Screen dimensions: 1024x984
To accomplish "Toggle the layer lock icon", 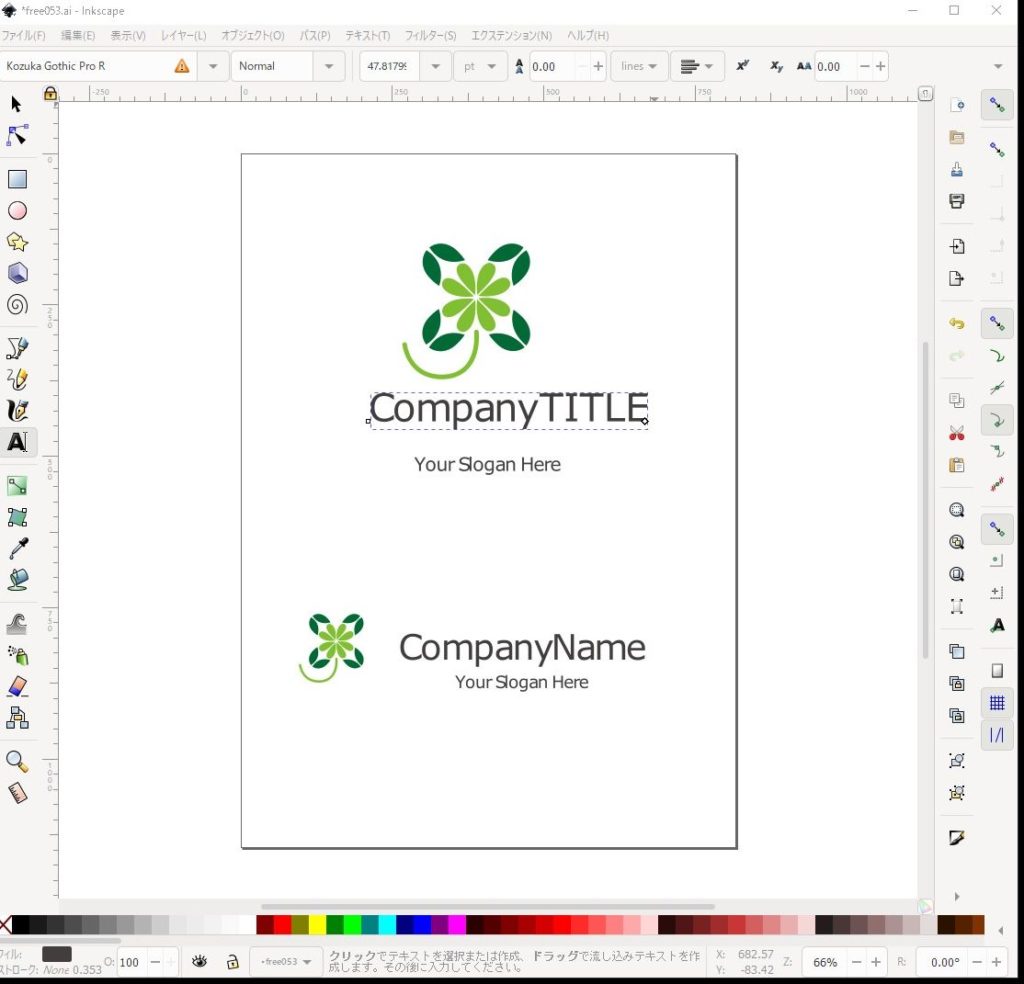I will pos(232,962).
